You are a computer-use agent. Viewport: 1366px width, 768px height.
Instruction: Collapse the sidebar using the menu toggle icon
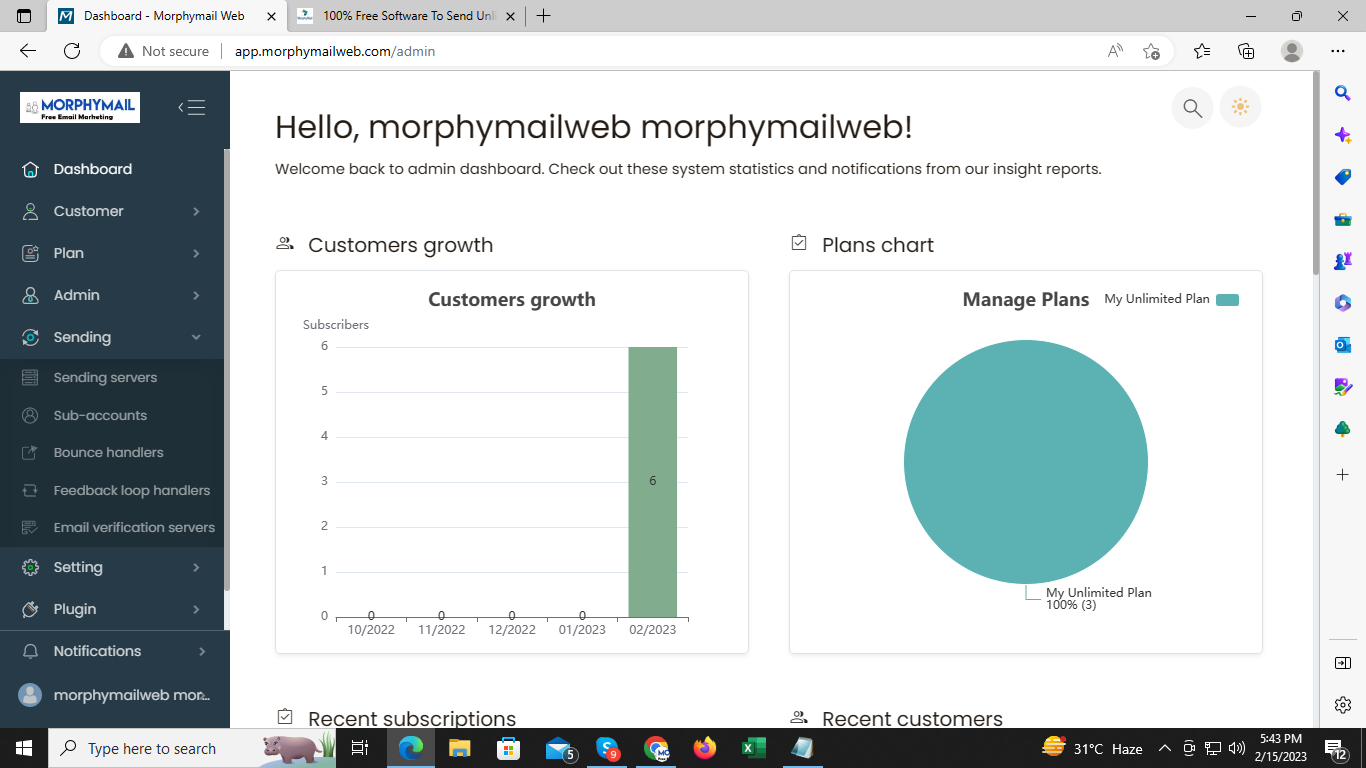pyautogui.click(x=192, y=108)
